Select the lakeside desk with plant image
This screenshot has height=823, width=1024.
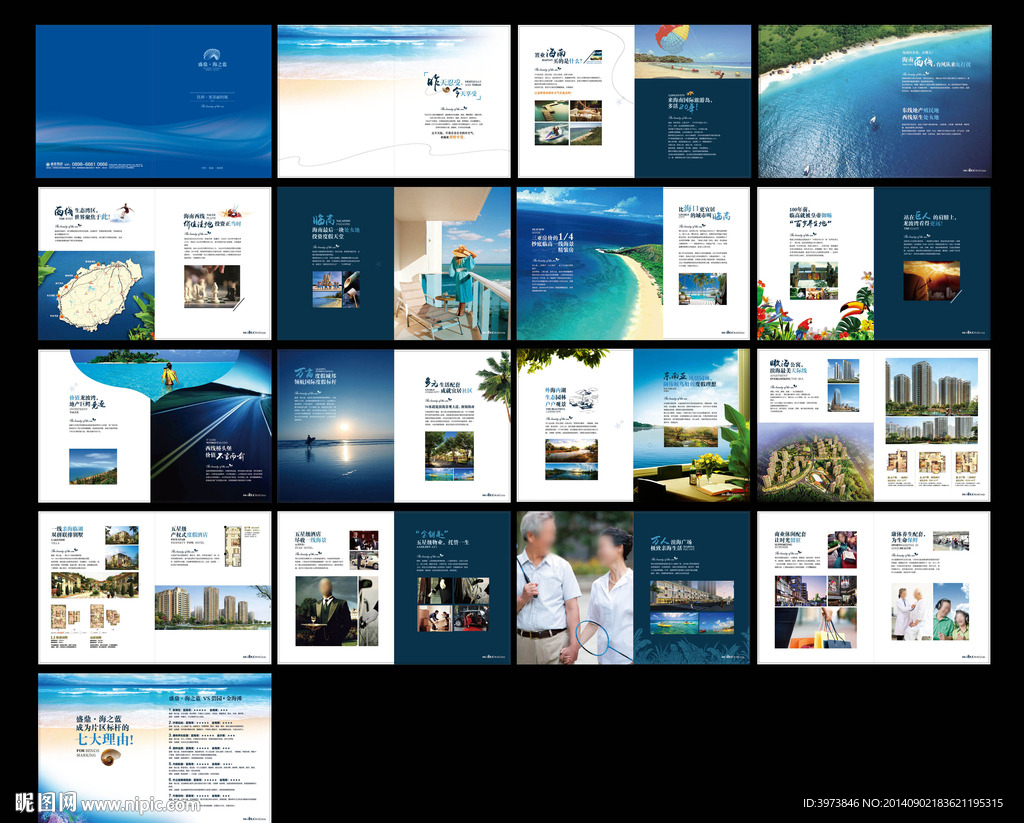tap(692, 426)
